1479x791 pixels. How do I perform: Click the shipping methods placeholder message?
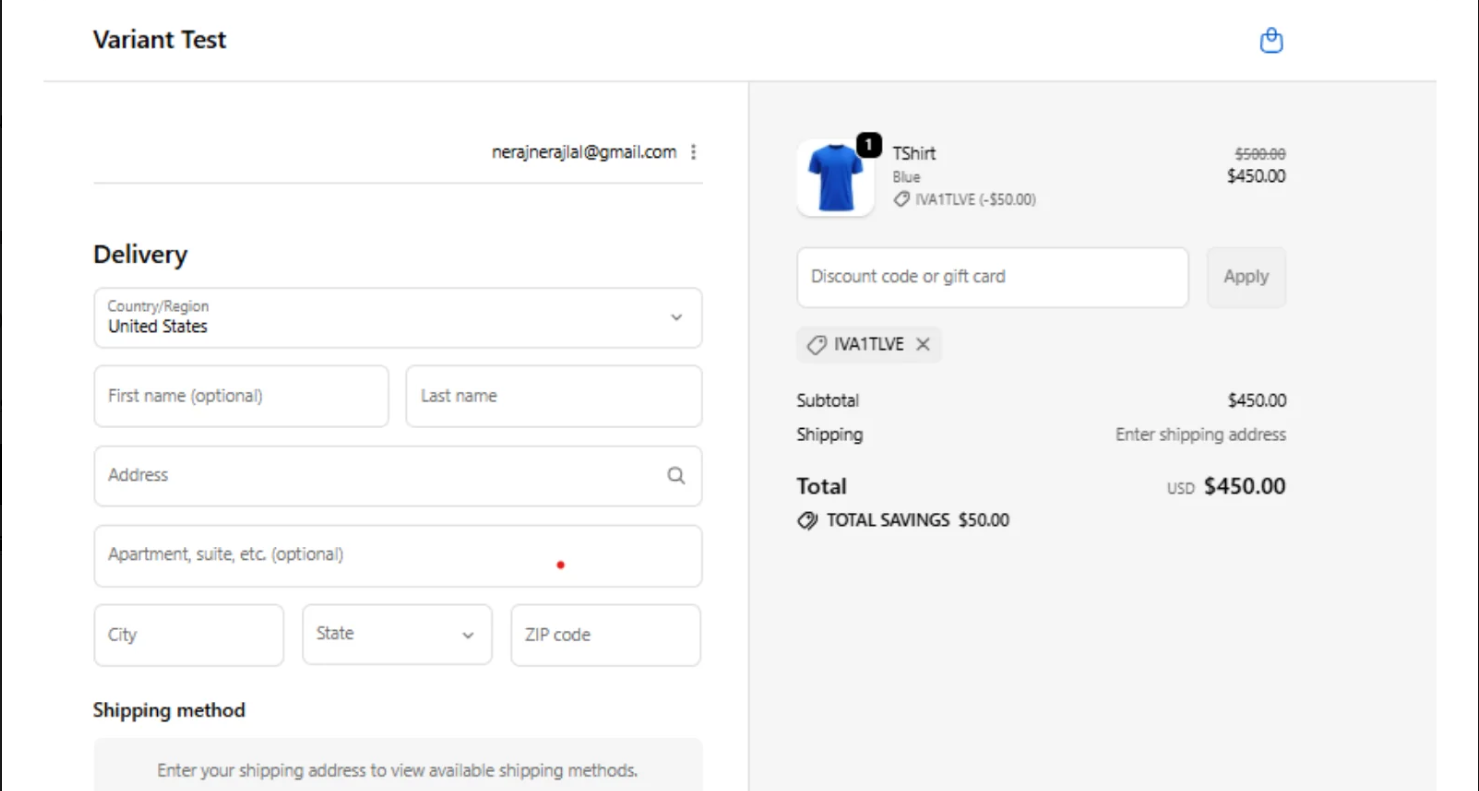tap(398, 771)
